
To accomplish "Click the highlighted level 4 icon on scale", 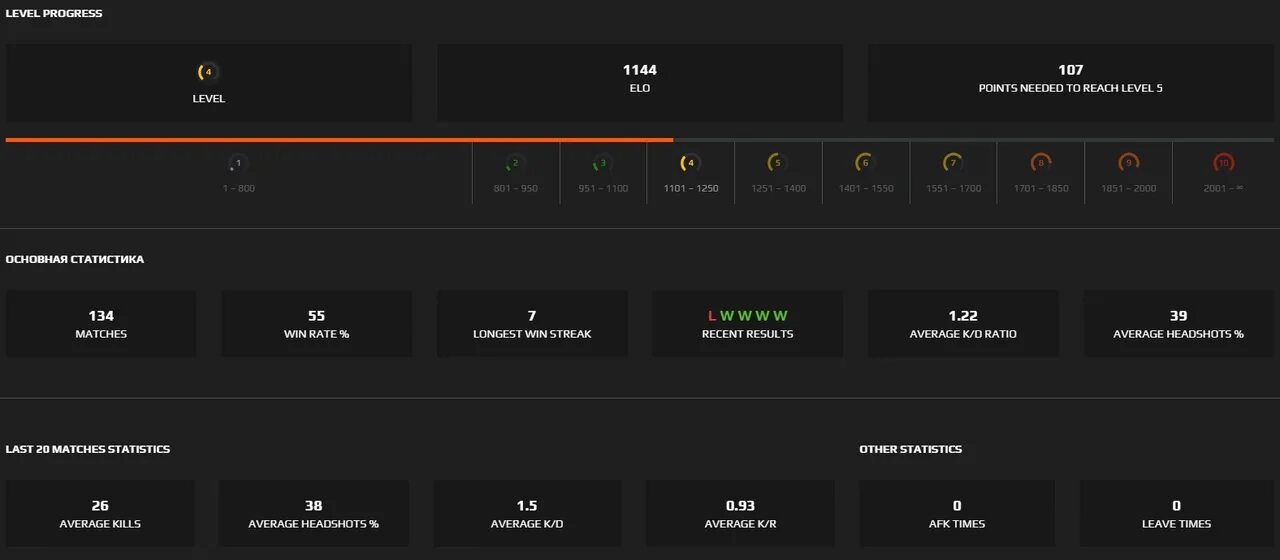I will 690,163.
